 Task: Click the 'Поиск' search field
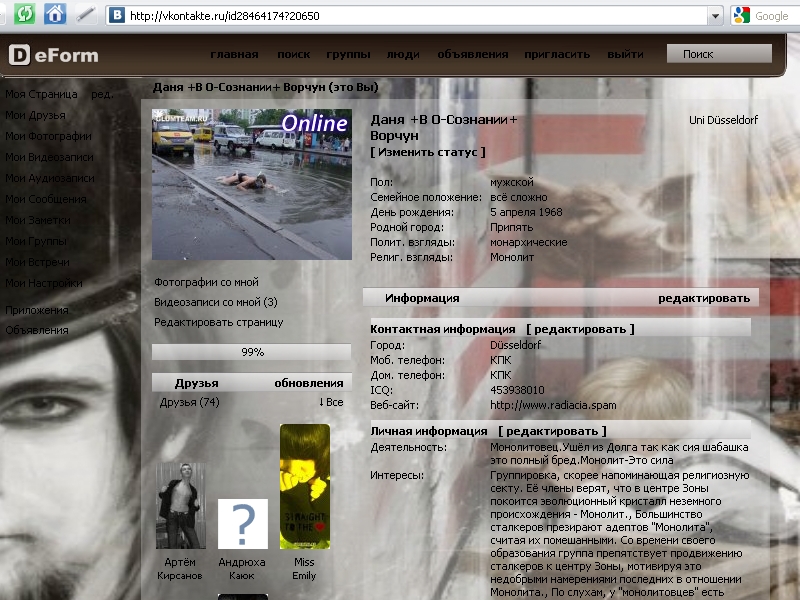pos(719,54)
